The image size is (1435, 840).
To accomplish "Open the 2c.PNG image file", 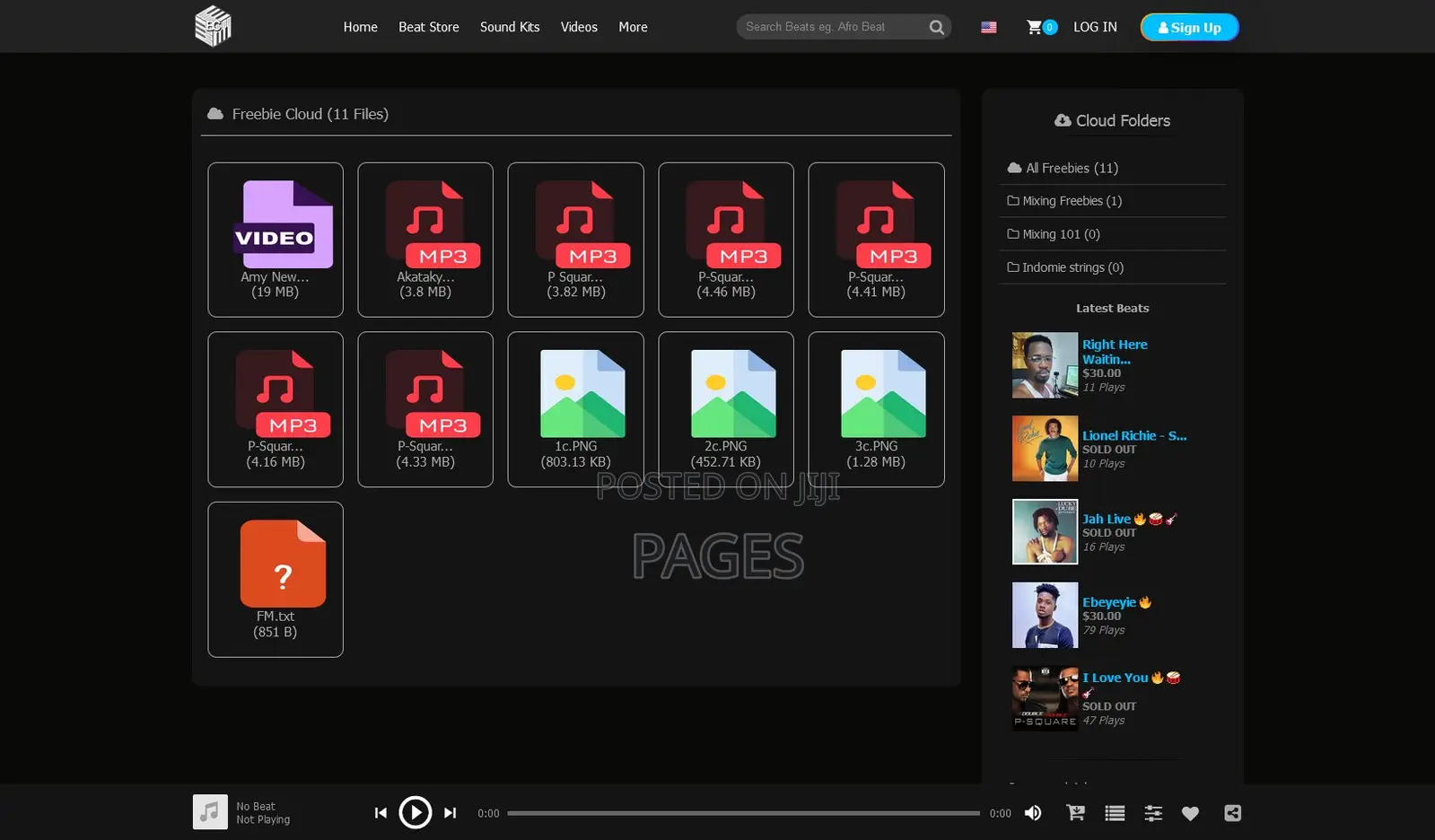I will tap(726, 409).
